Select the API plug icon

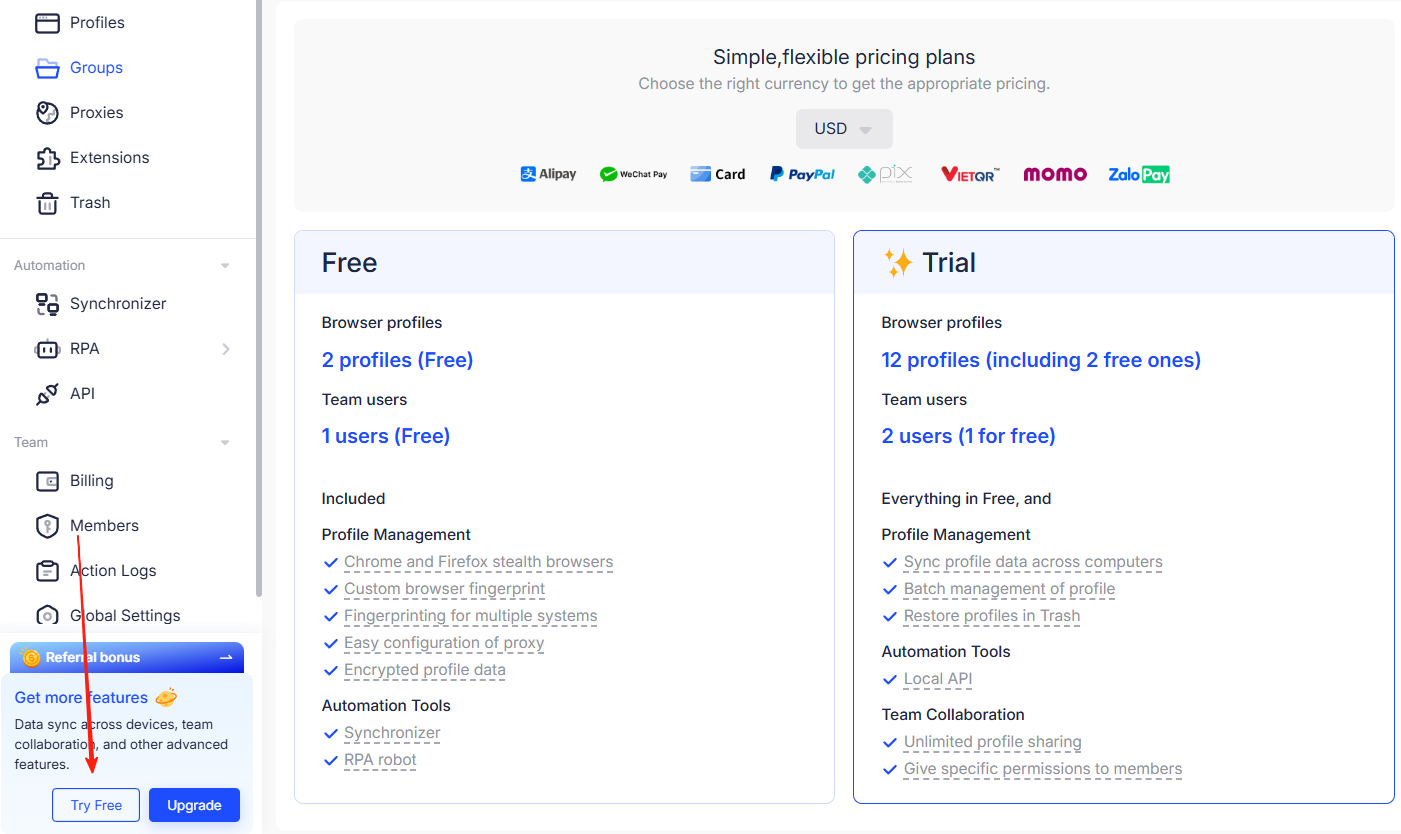[47, 394]
